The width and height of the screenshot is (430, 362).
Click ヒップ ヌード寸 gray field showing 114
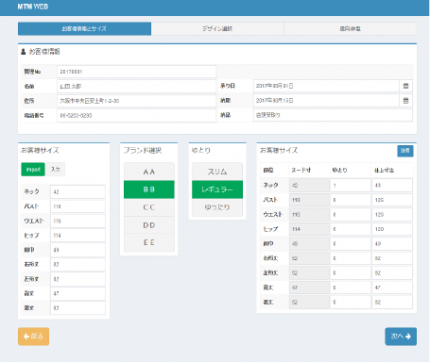[309, 229]
